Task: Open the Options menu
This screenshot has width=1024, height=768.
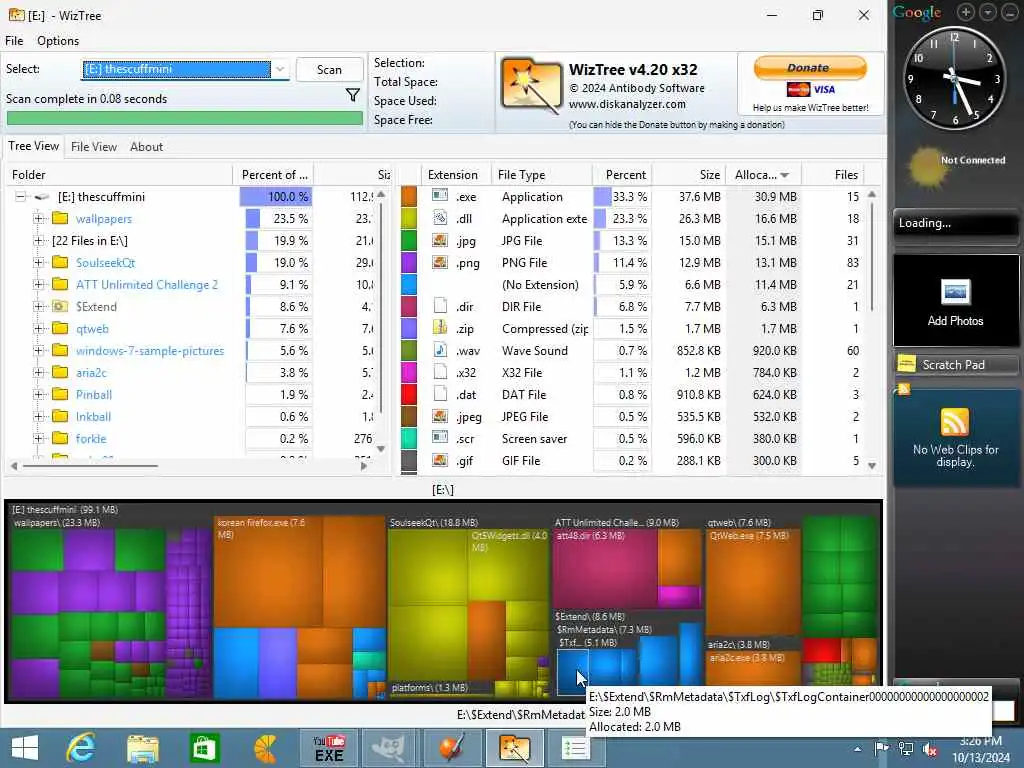Action: point(58,40)
